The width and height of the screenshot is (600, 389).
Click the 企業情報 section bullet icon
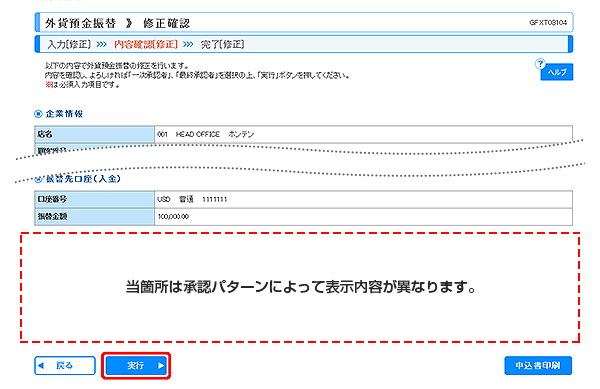click(38, 114)
